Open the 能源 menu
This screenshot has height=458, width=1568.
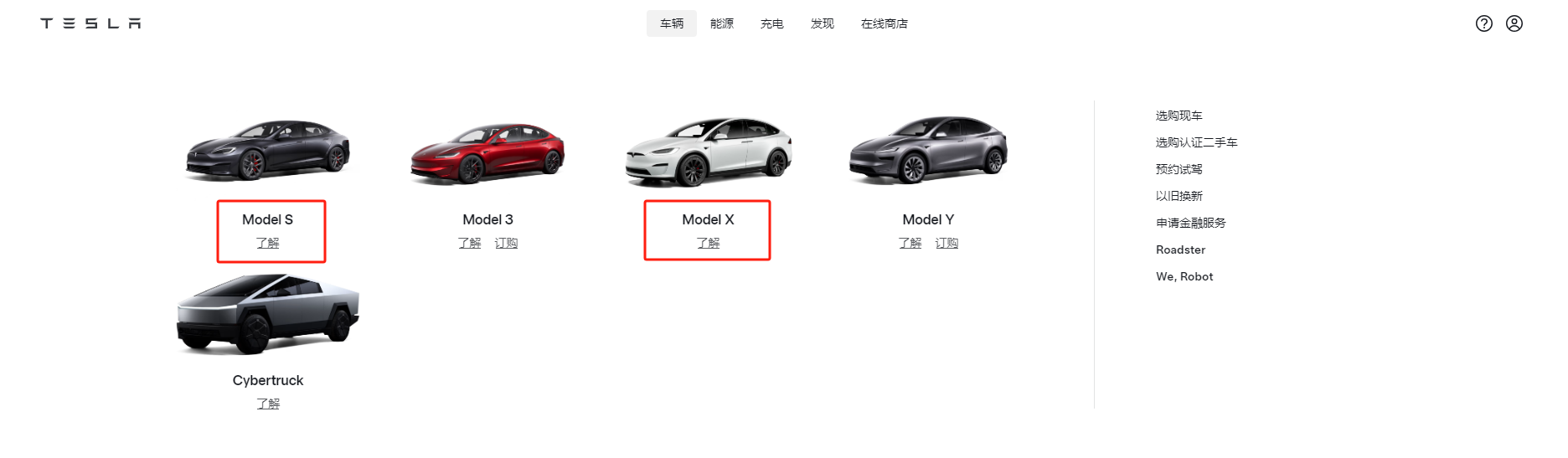[x=722, y=23]
